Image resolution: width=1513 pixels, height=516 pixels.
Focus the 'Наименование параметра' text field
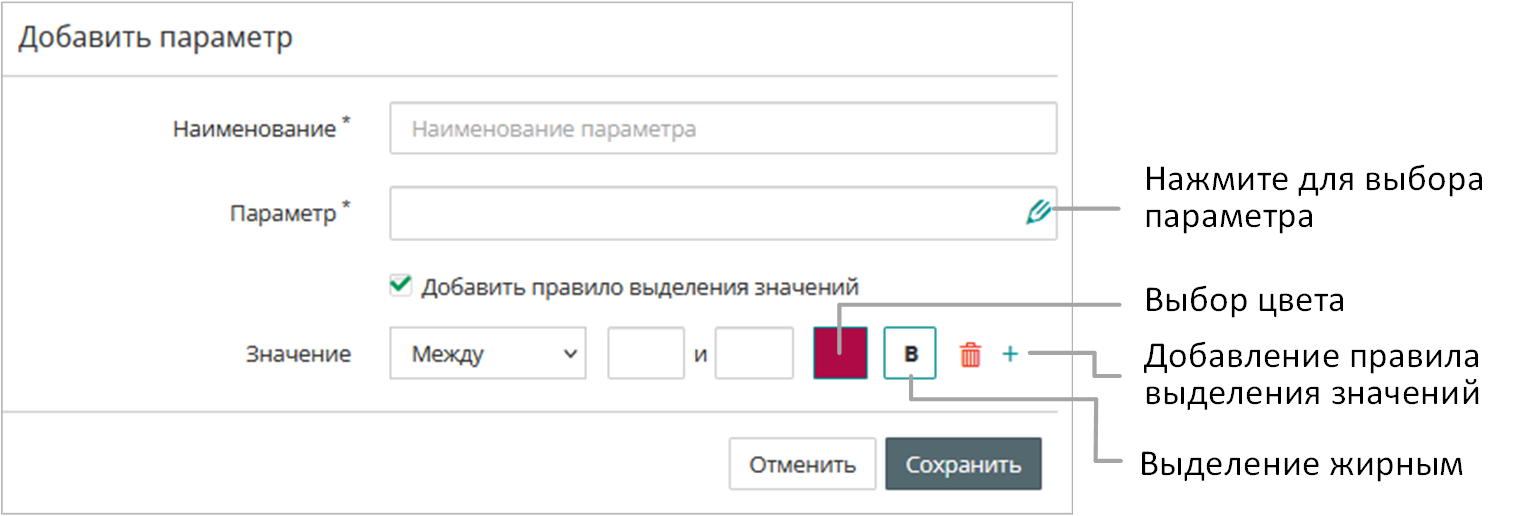coord(722,129)
